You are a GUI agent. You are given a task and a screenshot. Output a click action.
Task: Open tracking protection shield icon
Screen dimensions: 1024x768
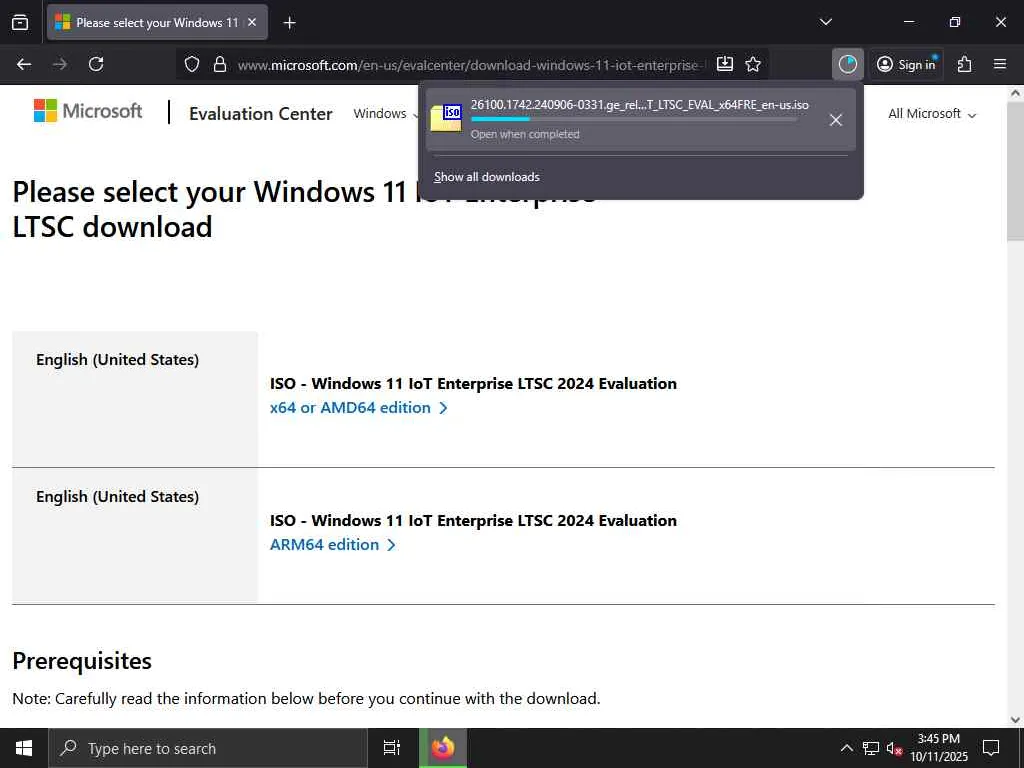(x=191, y=64)
